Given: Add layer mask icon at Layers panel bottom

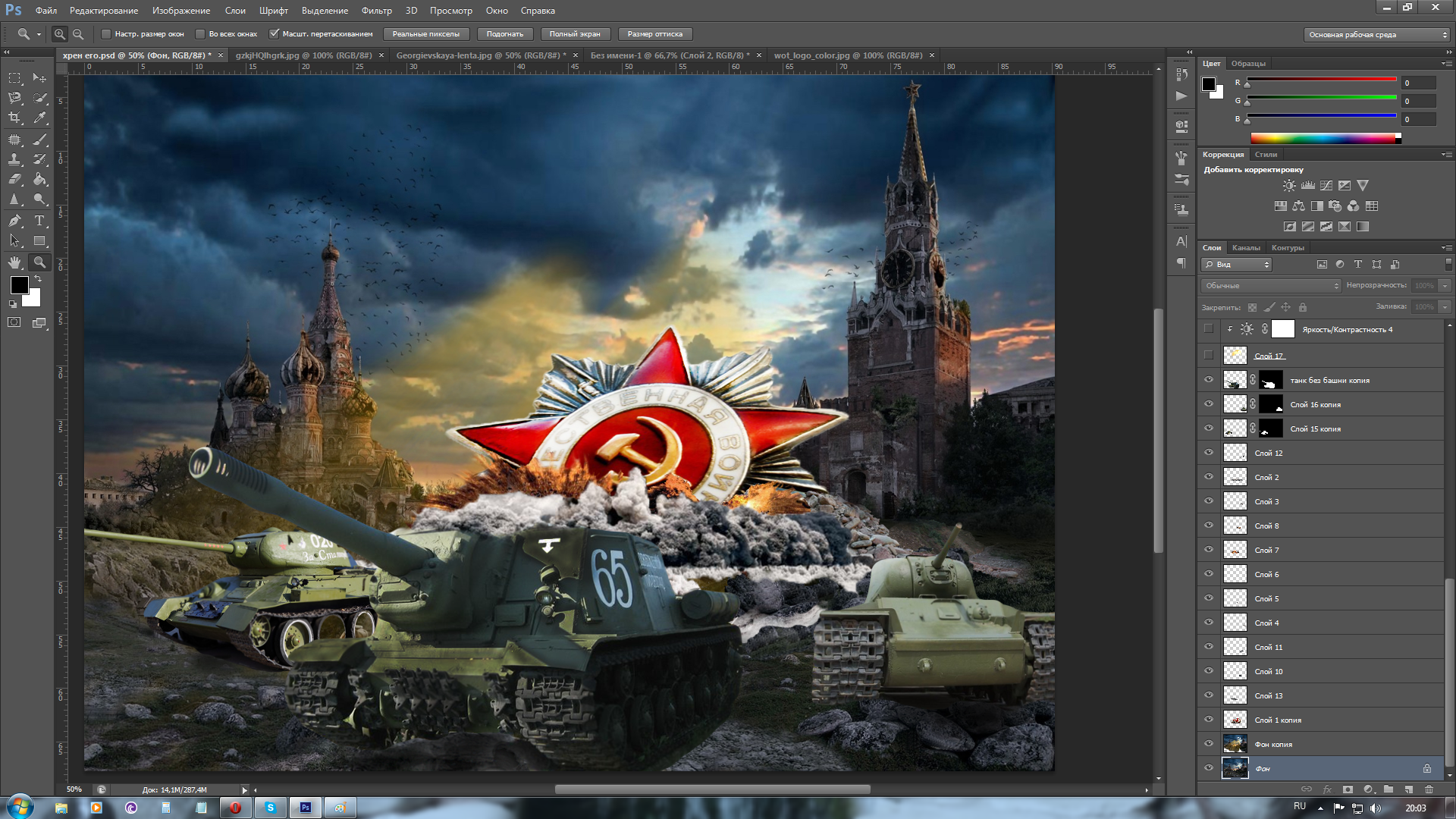Looking at the screenshot, I should (x=1348, y=789).
